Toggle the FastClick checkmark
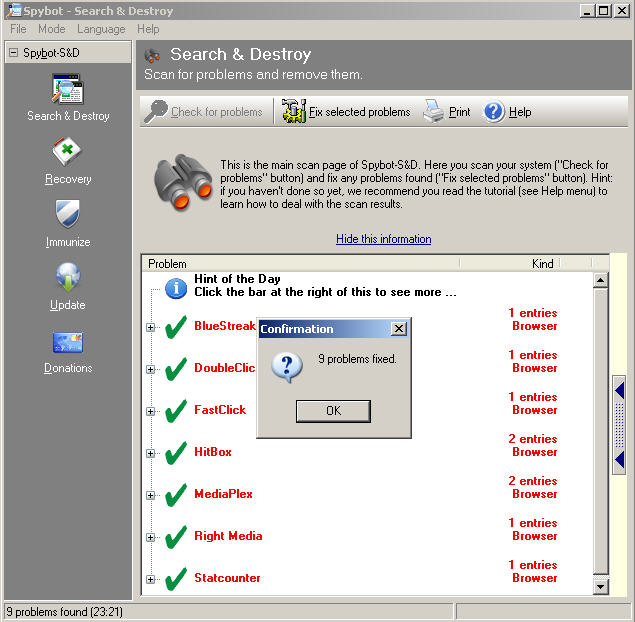 [x=176, y=411]
